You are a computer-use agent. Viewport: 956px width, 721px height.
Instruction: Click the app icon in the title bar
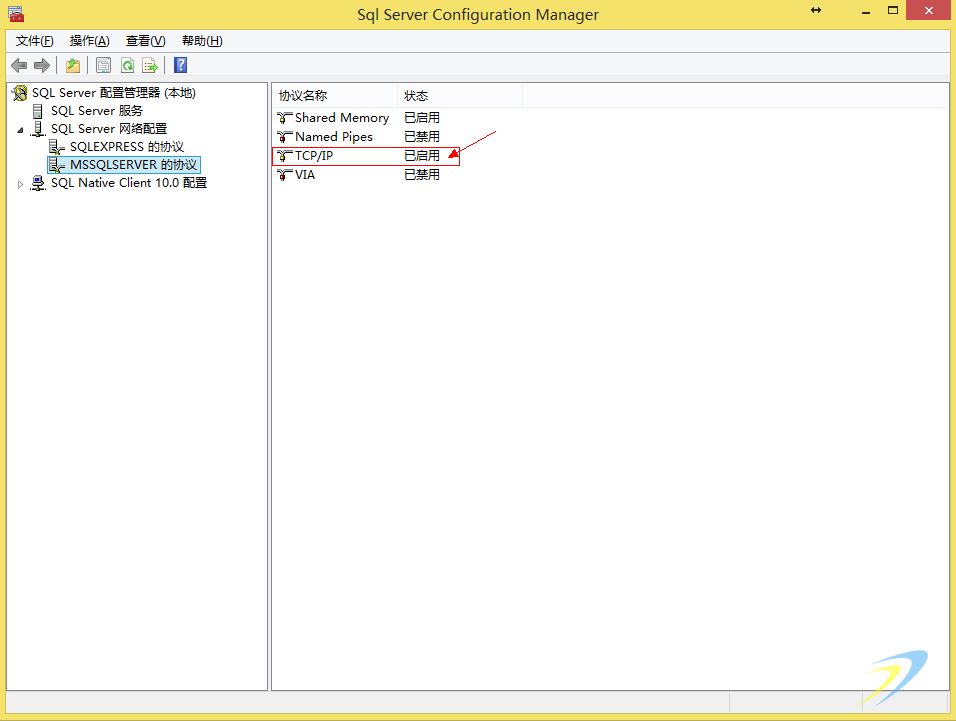[16, 14]
